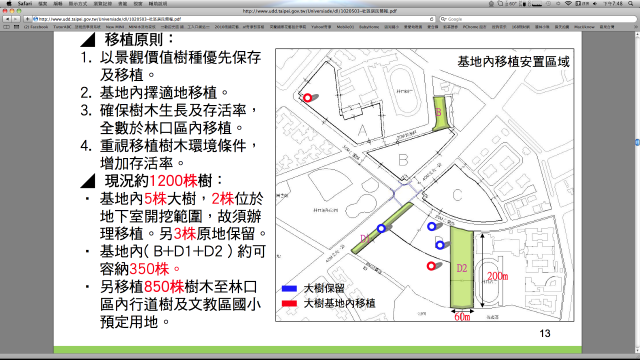Click the add bookmark plus button
The height and width of the screenshot is (360, 640).
pyautogui.click(x=27, y=19)
